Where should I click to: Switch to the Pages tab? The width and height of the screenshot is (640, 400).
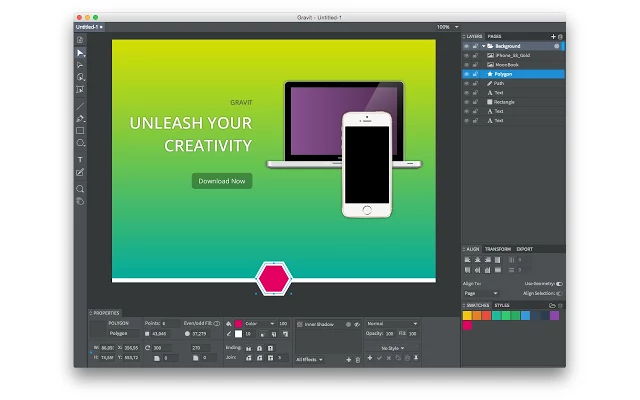pyautogui.click(x=494, y=36)
